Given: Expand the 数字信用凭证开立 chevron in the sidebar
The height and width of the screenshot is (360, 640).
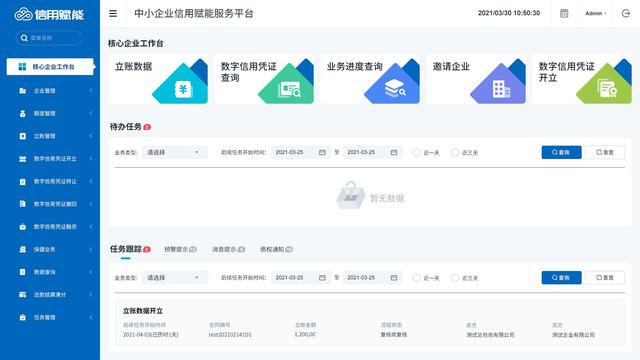Looking at the screenshot, I should coord(91,159).
